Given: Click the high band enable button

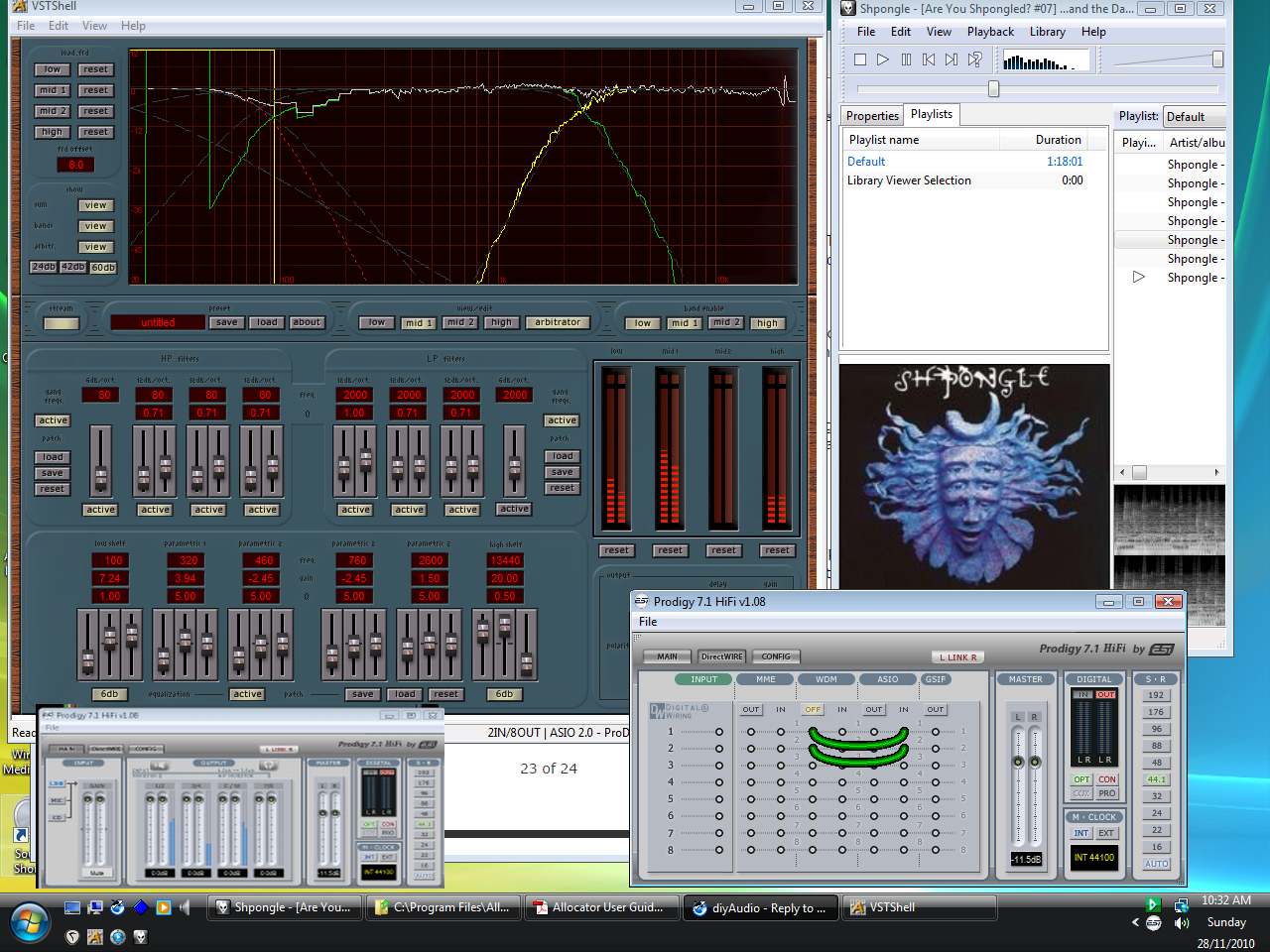Looking at the screenshot, I should [767, 323].
